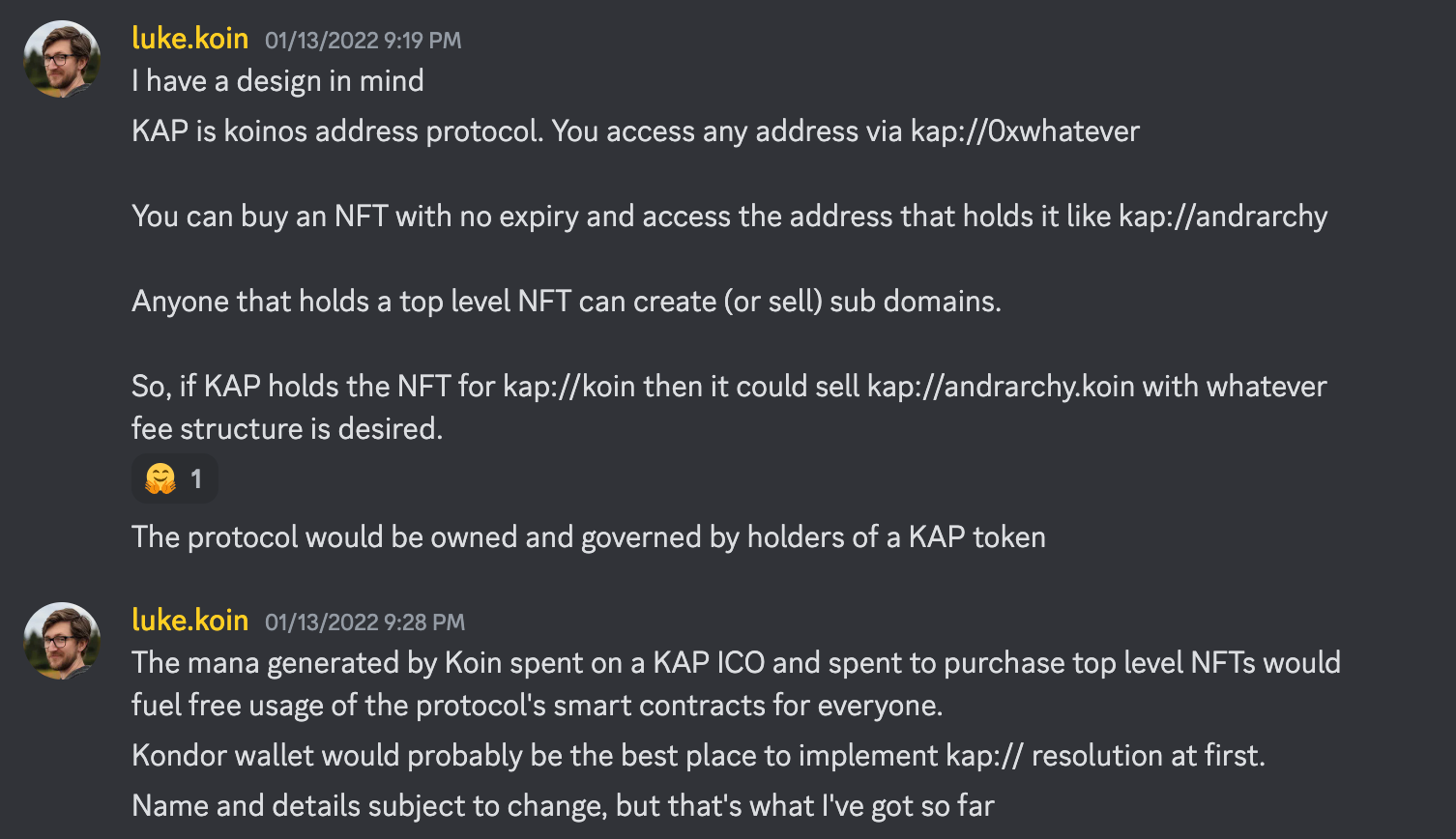Click the 01/13/2022 9:28 PM timestamp
Image resolution: width=1456 pixels, height=839 pixels.
(x=364, y=622)
